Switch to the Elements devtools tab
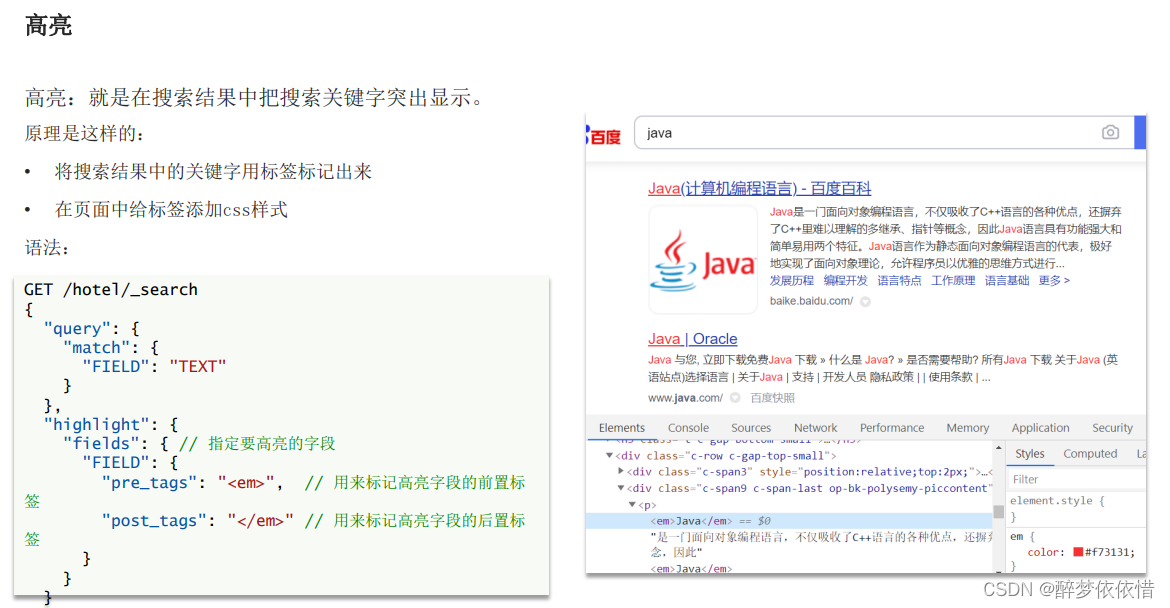This screenshot has height=608, width=1170. [x=622, y=427]
